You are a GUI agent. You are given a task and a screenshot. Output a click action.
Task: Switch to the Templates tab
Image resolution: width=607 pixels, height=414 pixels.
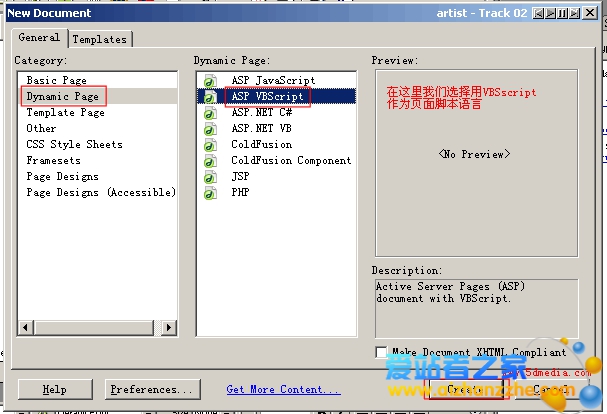tap(100, 39)
